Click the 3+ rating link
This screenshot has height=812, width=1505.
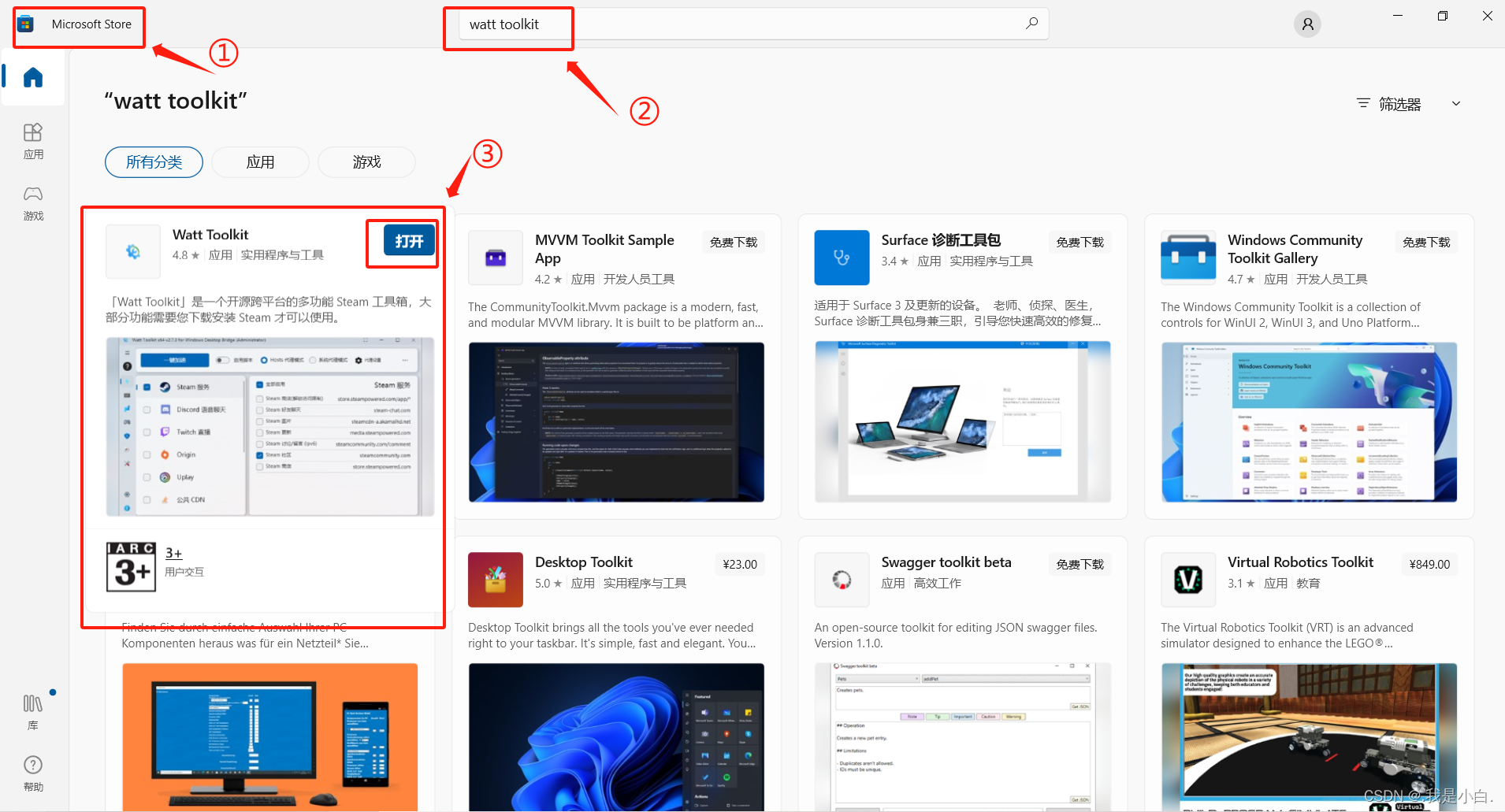point(173,554)
